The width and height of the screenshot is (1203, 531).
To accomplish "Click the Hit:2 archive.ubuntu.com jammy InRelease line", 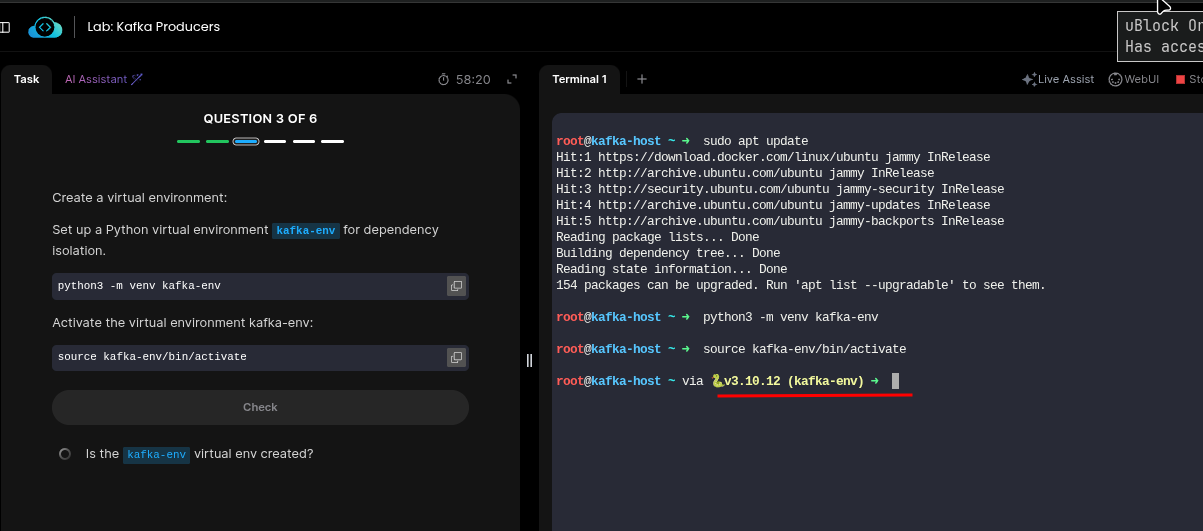I will 745,173.
